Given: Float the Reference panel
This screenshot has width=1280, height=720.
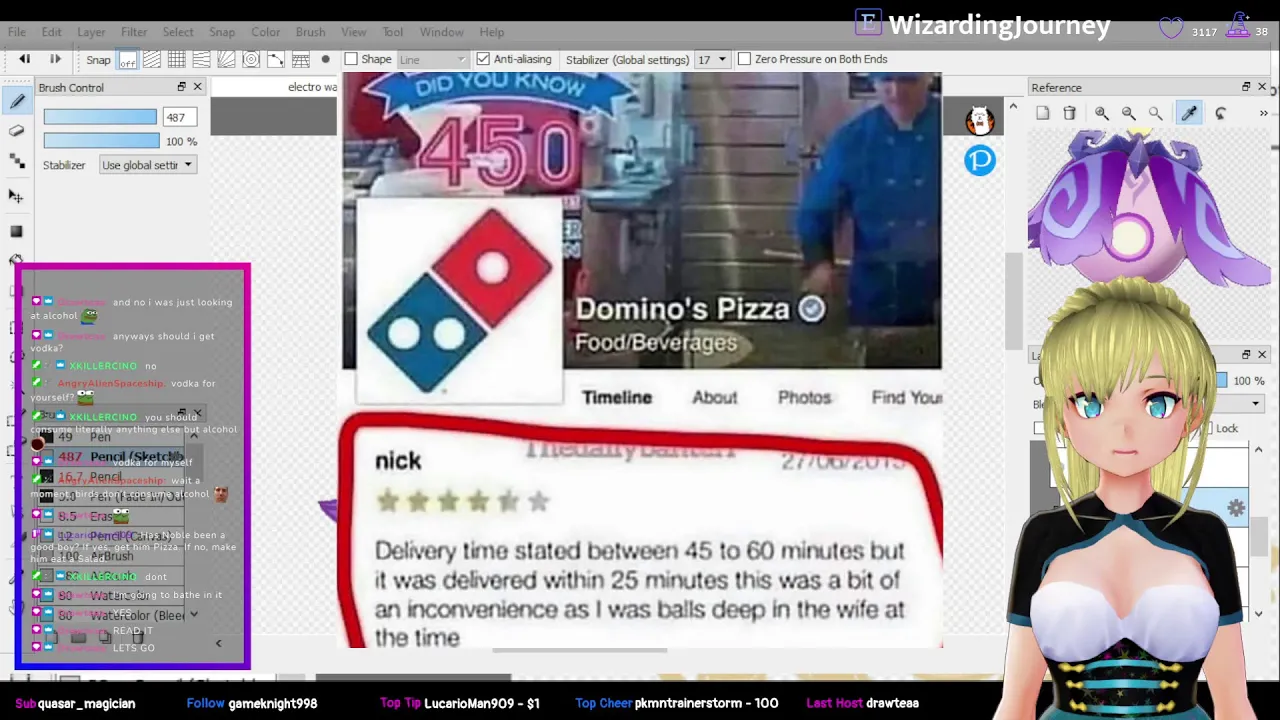Looking at the screenshot, I should point(1246,87).
